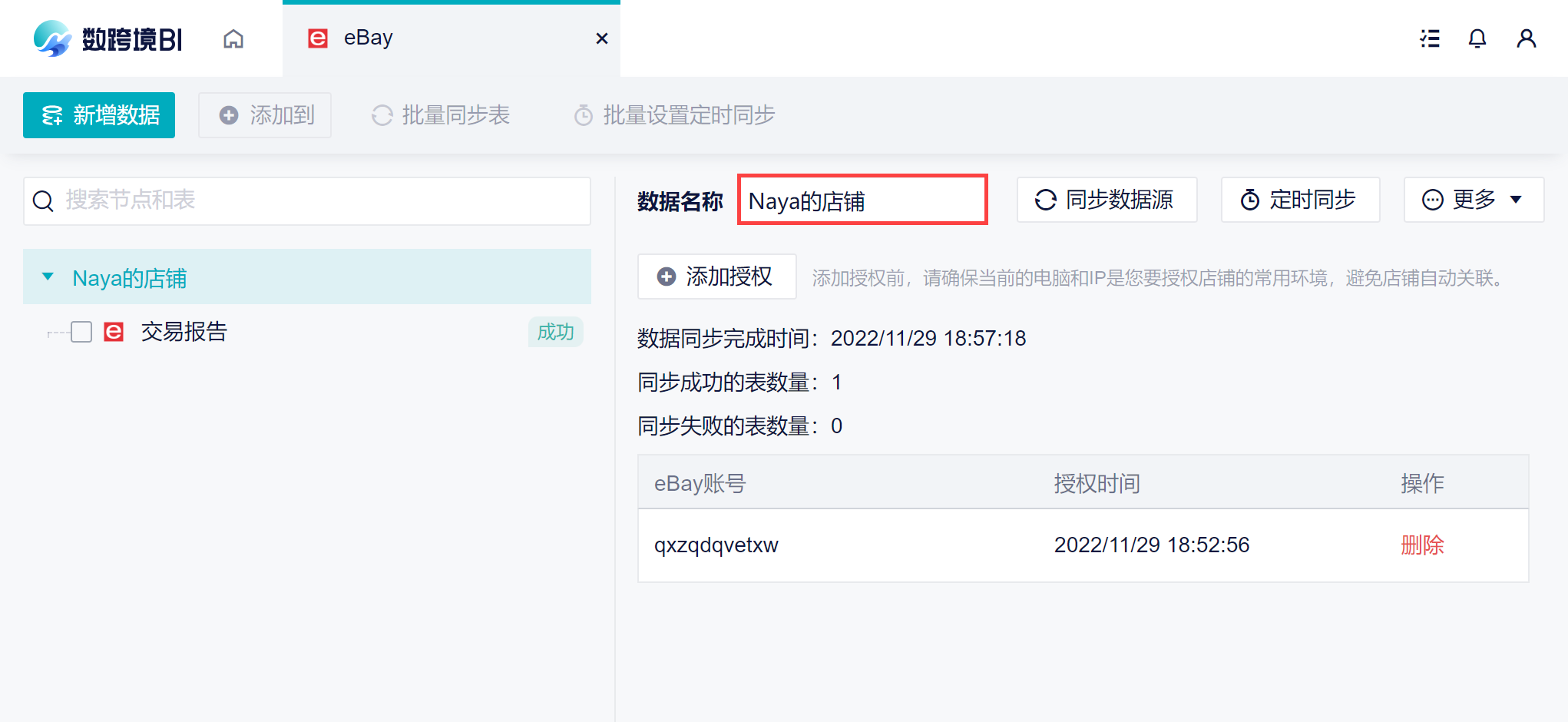This screenshot has width=1568, height=722.
Task: Click the search magnifier icon
Action: pos(43,201)
